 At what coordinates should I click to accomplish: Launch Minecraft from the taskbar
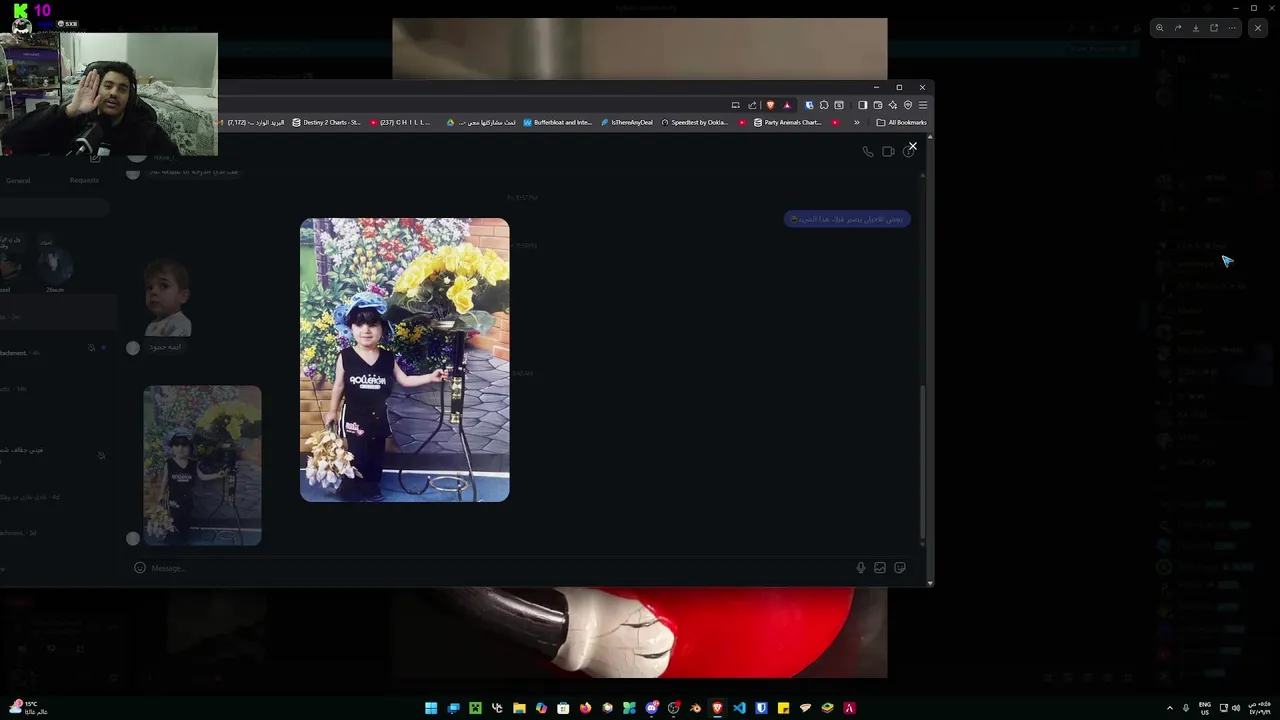(475, 708)
